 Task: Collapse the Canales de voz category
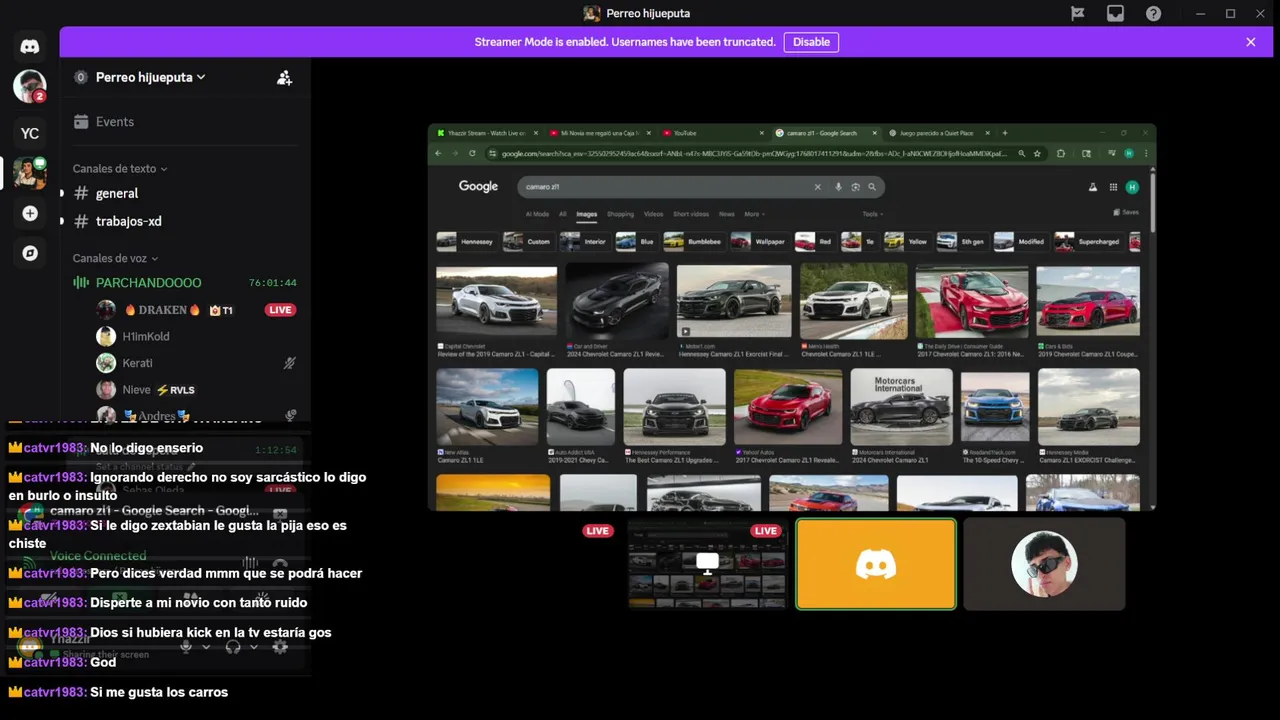tap(115, 258)
